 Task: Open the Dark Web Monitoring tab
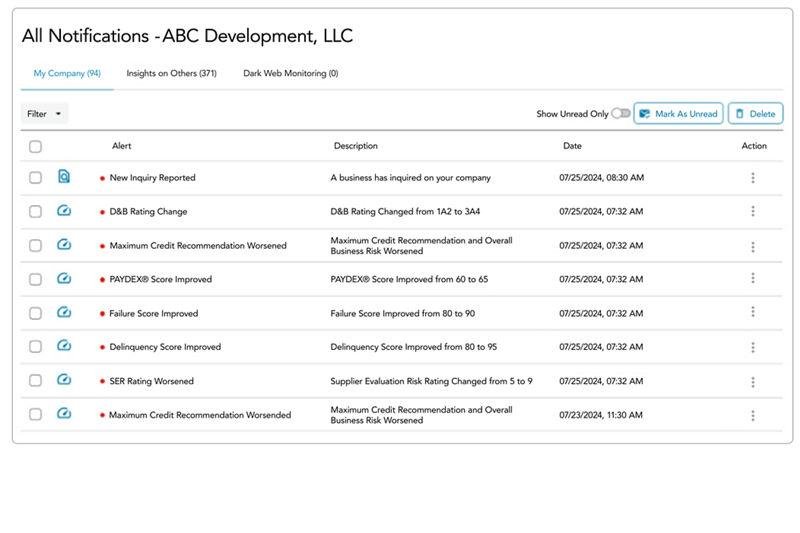click(x=290, y=73)
